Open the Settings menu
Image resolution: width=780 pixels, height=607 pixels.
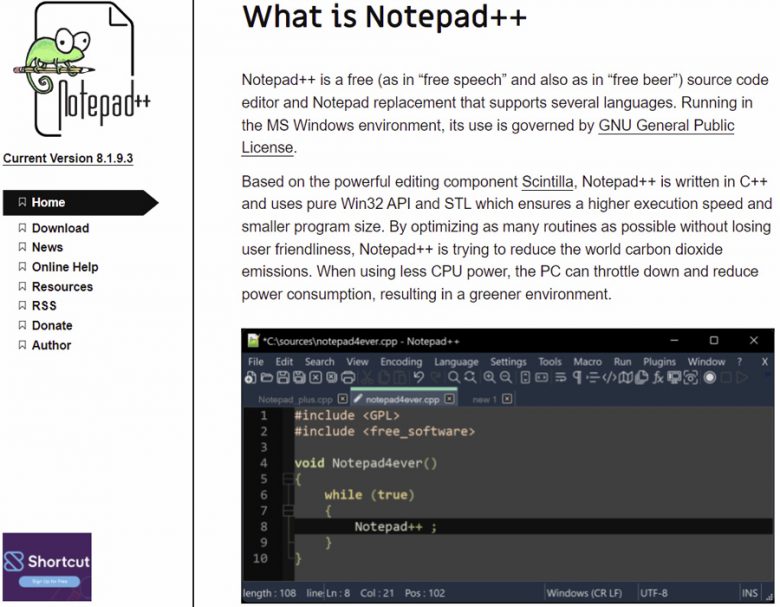pyautogui.click(x=508, y=362)
